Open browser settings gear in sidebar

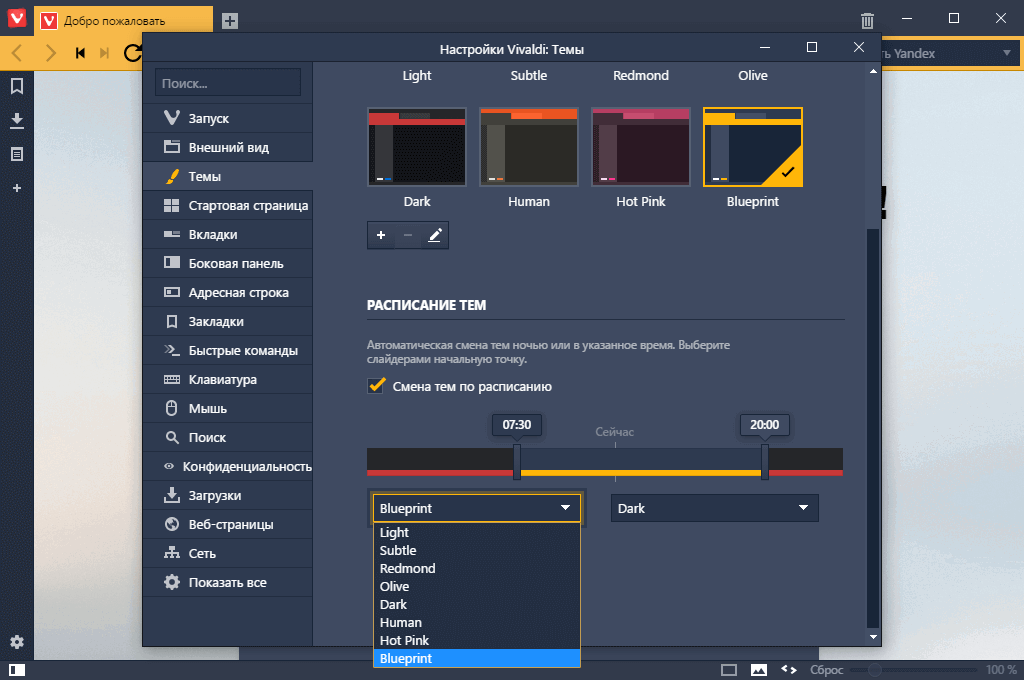(17, 642)
